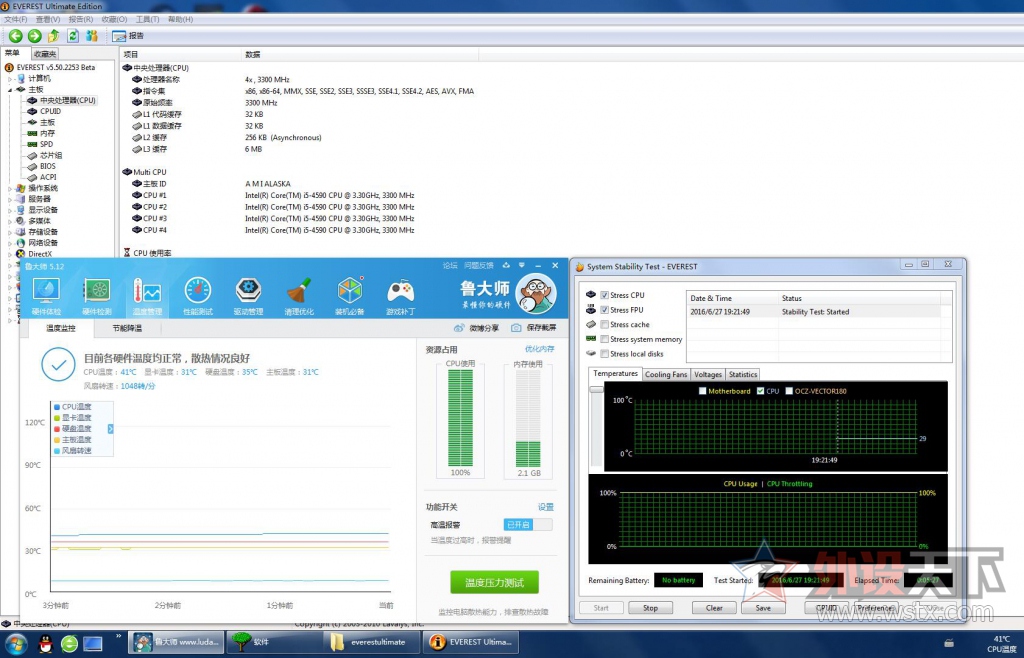Viewport: 1024px width, 658px height.
Task: Click the EVEREST users icon in toolbar
Action: (92, 36)
